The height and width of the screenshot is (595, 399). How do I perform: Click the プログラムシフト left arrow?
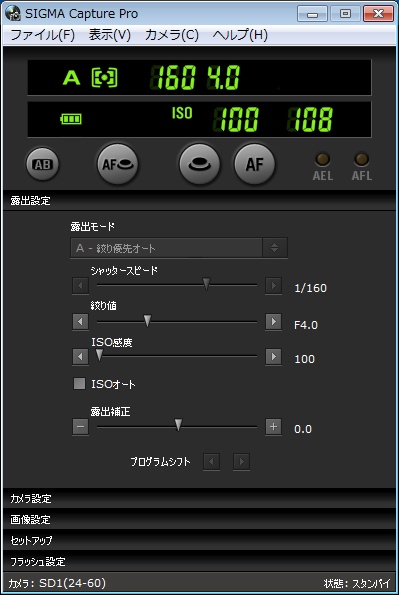point(211,462)
